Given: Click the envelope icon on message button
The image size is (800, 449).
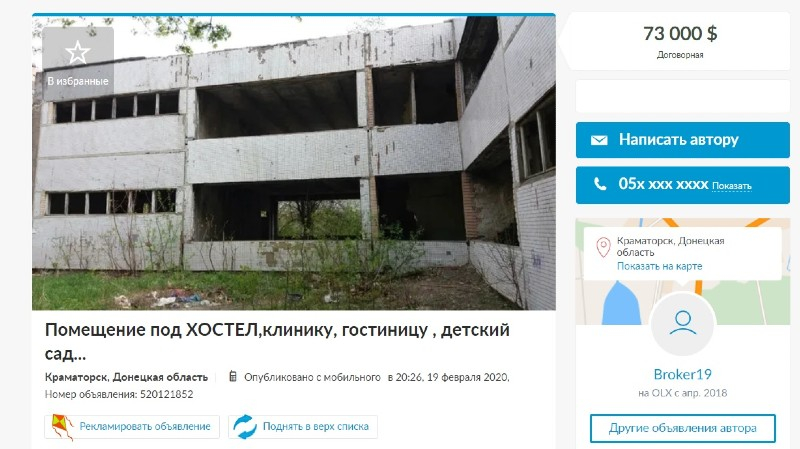Looking at the screenshot, I should [599, 140].
